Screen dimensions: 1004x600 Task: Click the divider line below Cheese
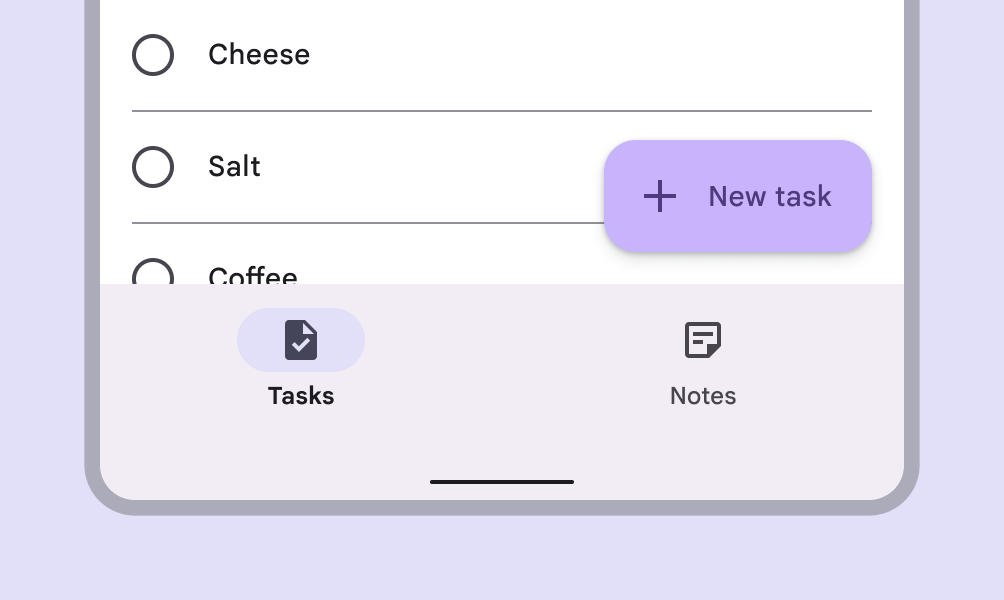pos(502,111)
